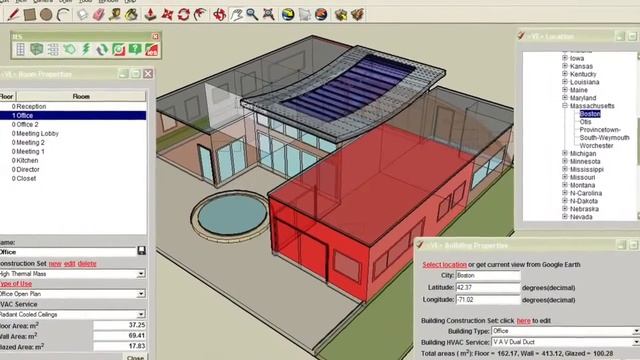Select the Push/Pull tool
Viewport: 640px width, 360px height.
pyautogui.click(x=150, y=15)
